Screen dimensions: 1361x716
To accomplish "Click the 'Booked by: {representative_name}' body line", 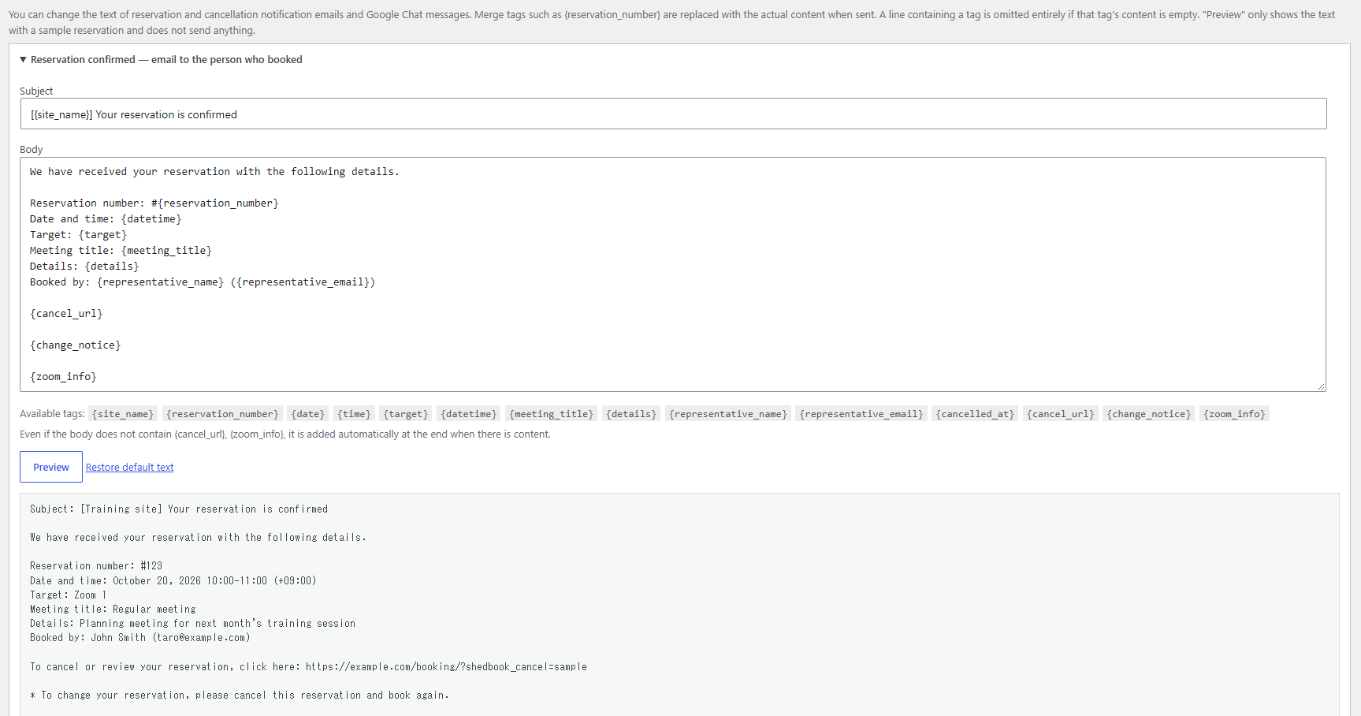I will coord(203,282).
